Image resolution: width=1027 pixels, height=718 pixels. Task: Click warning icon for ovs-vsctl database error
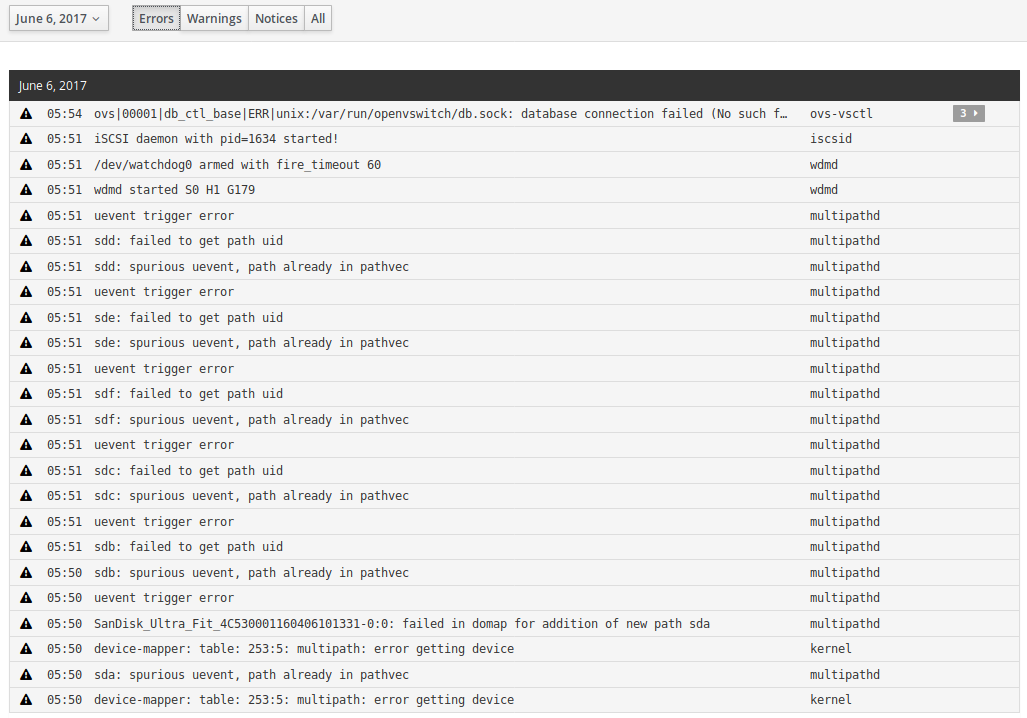pyautogui.click(x=26, y=114)
